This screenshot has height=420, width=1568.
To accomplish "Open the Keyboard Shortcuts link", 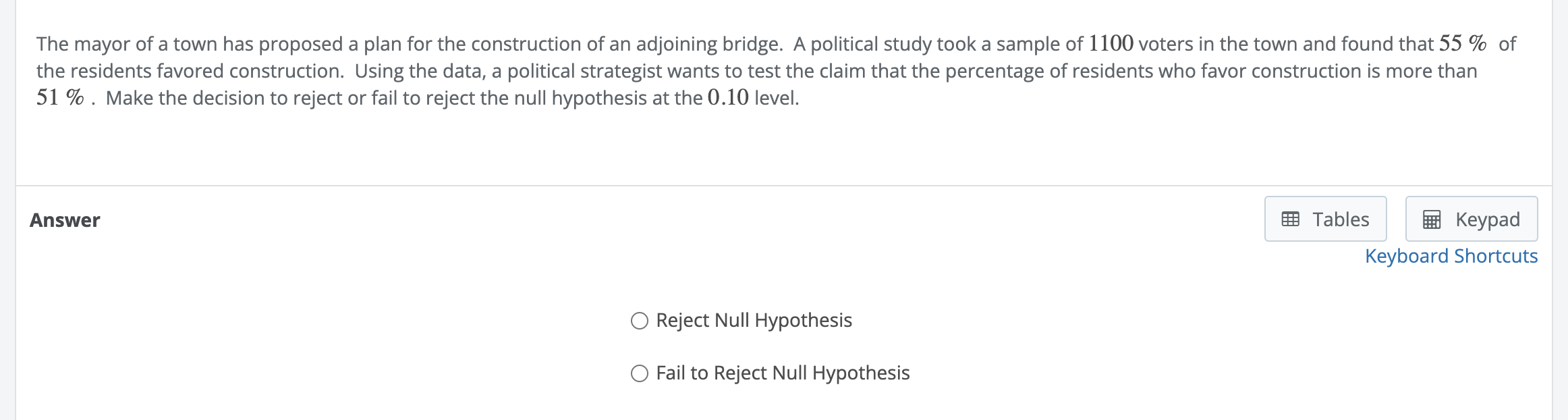I will [x=1451, y=257].
